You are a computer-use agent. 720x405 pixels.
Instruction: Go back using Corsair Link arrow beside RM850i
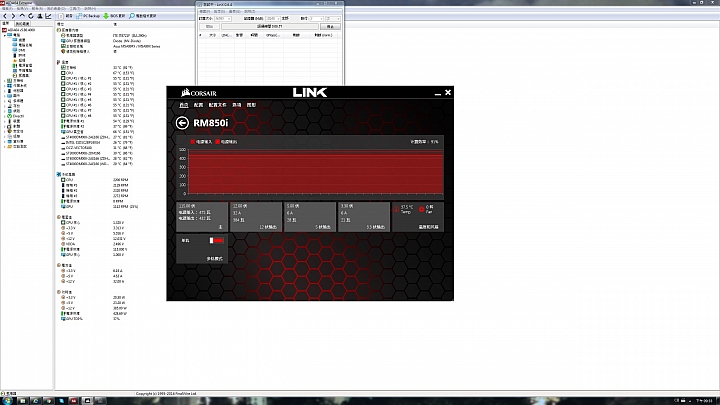click(182, 123)
